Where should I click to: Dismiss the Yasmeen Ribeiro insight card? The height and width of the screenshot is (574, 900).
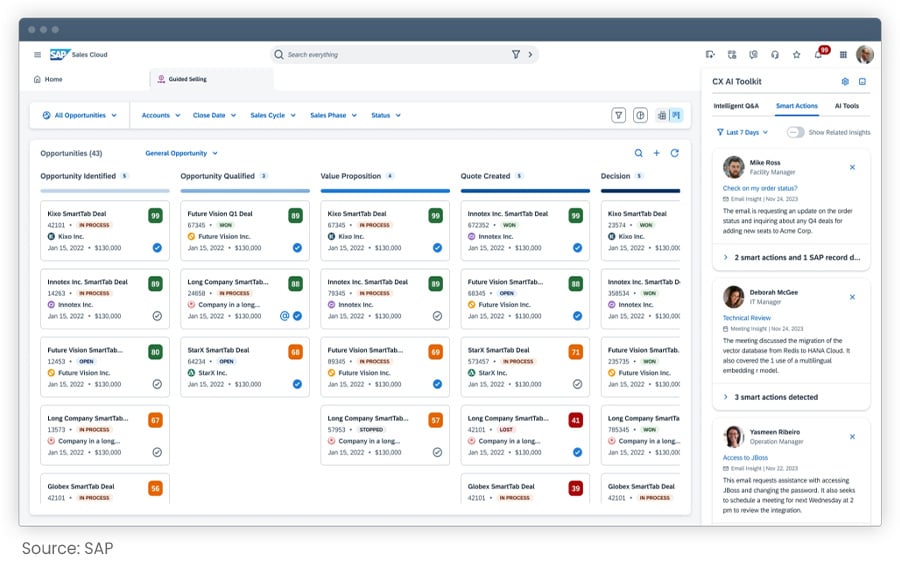852,437
